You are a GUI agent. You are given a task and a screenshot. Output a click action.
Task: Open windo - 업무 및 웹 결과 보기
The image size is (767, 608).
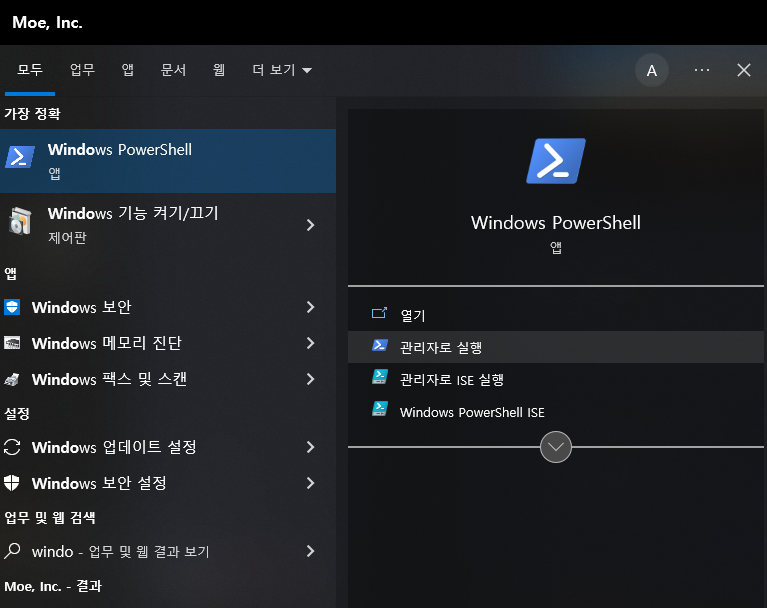168,551
